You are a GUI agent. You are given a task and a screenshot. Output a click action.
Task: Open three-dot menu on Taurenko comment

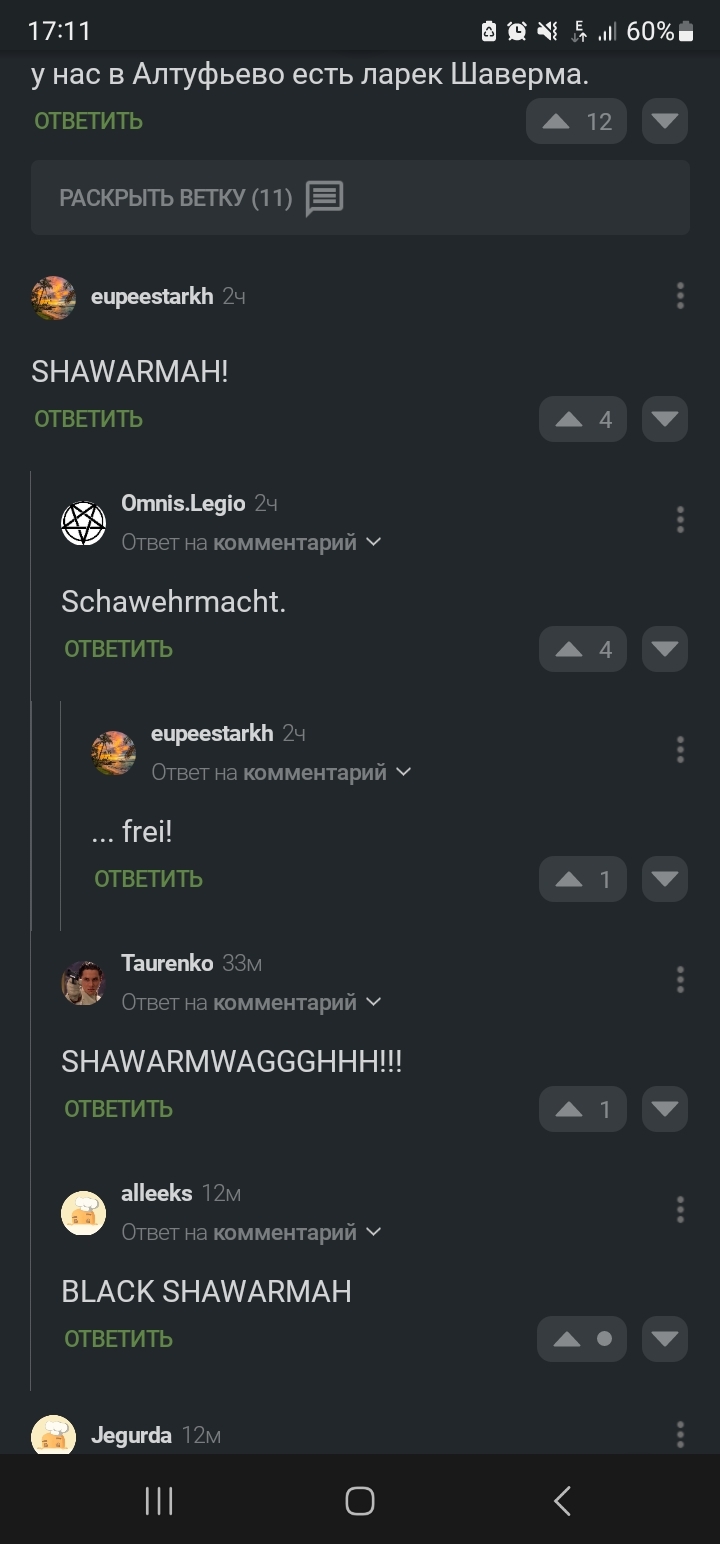(680, 980)
